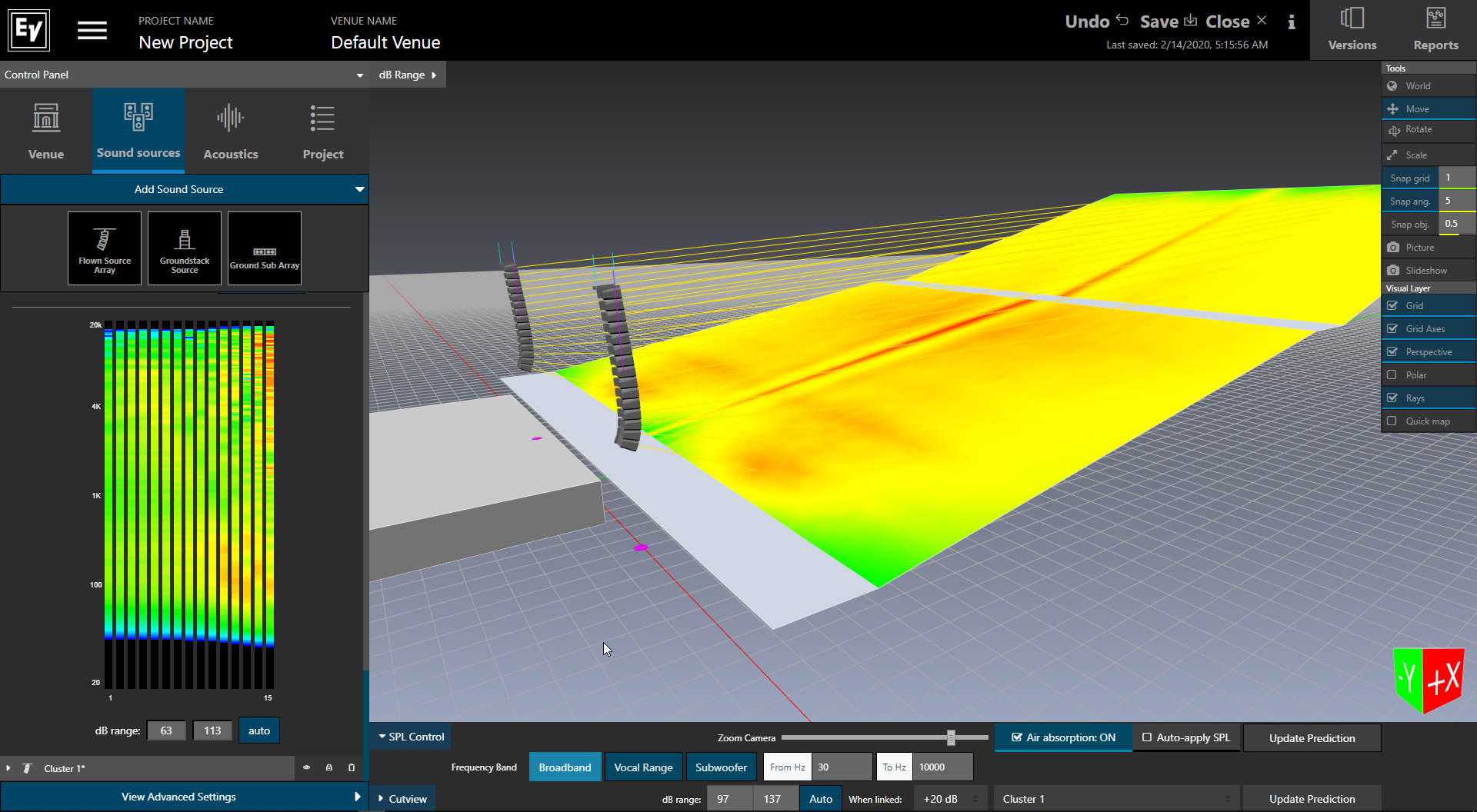This screenshot has width=1477, height=812.
Task: Expand the Add Sound Source dropdown
Action: coord(359,189)
